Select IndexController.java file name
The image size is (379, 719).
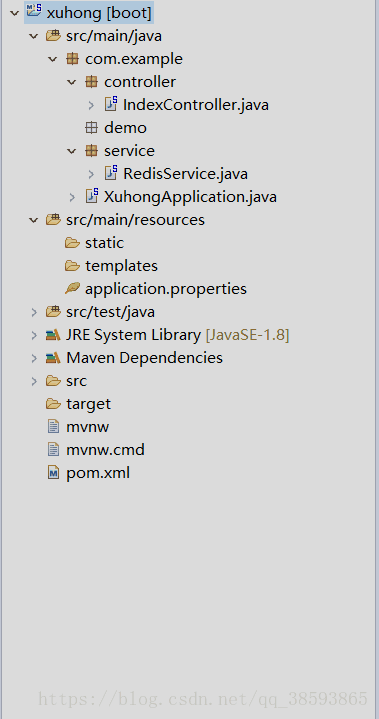tap(196, 105)
